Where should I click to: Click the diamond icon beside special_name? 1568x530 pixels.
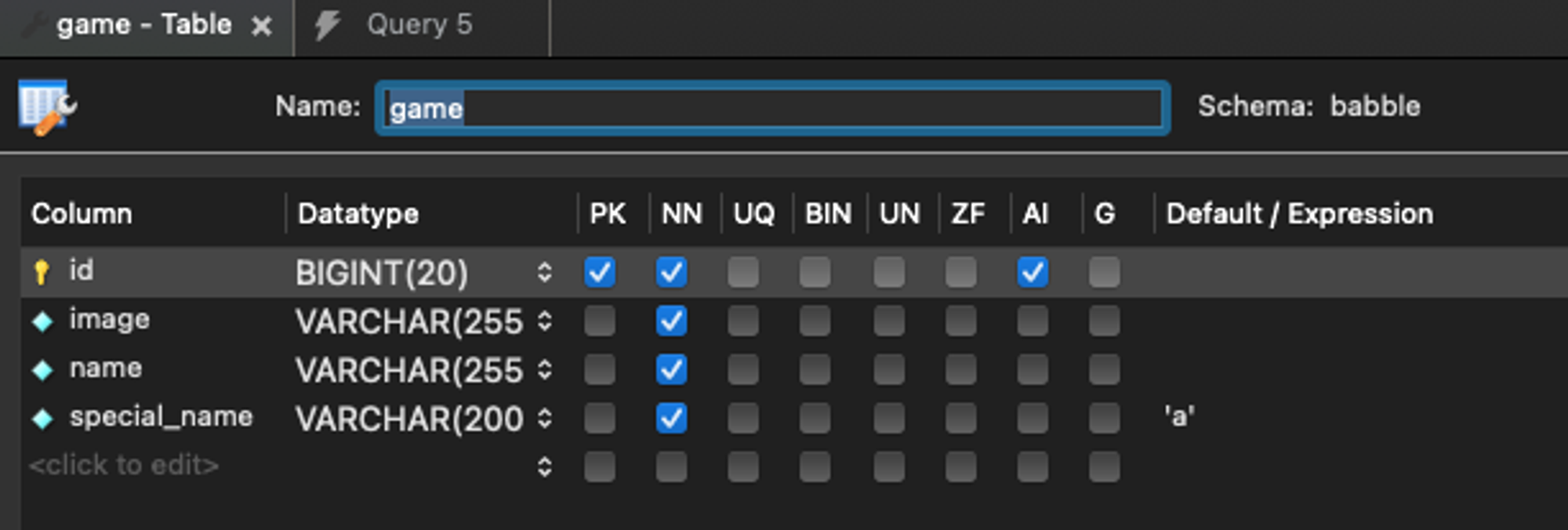coord(42,419)
